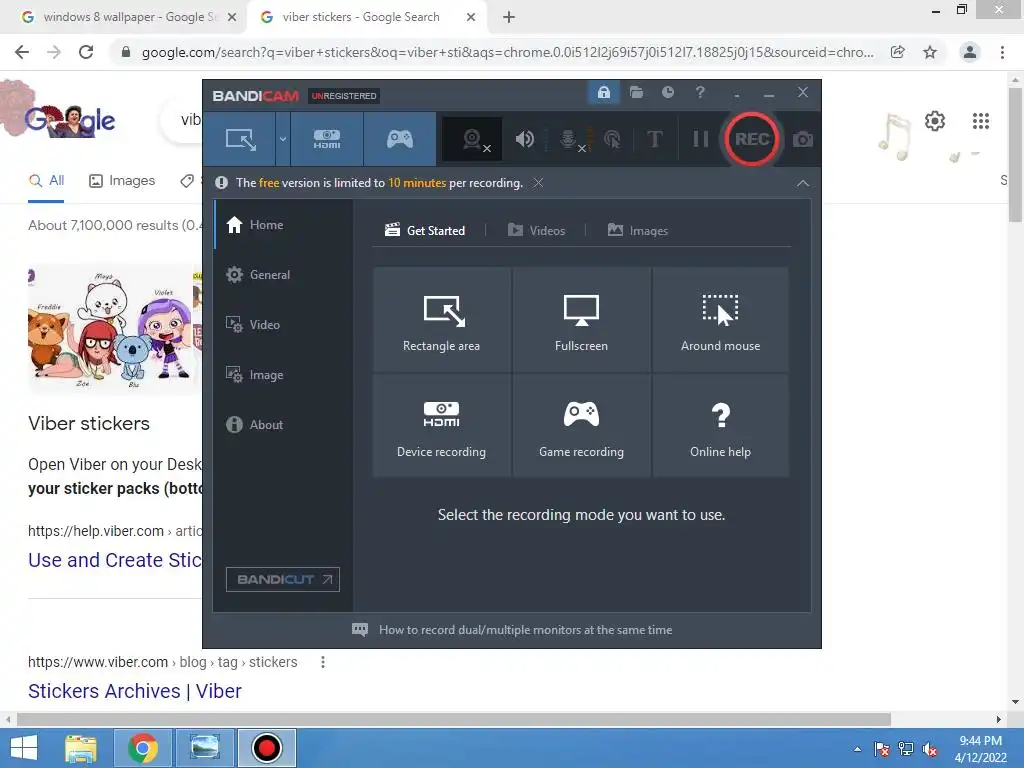The height and width of the screenshot is (768, 1024).
Task: Open the Video settings section
Action: (x=284, y=325)
